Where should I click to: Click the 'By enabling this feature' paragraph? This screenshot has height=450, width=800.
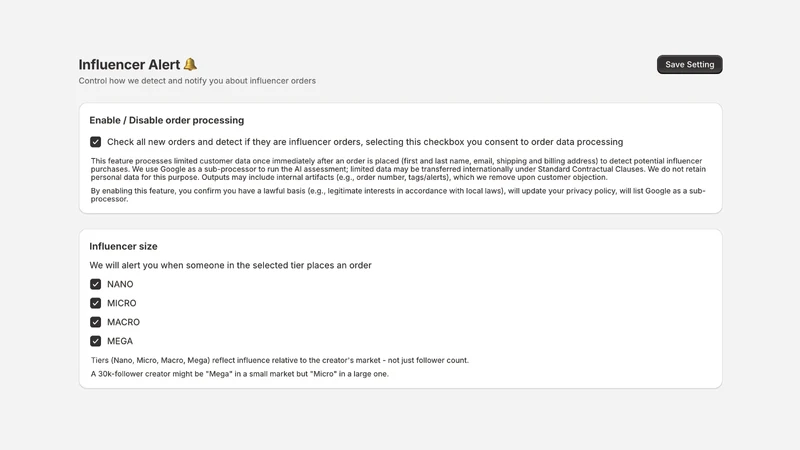398,195
